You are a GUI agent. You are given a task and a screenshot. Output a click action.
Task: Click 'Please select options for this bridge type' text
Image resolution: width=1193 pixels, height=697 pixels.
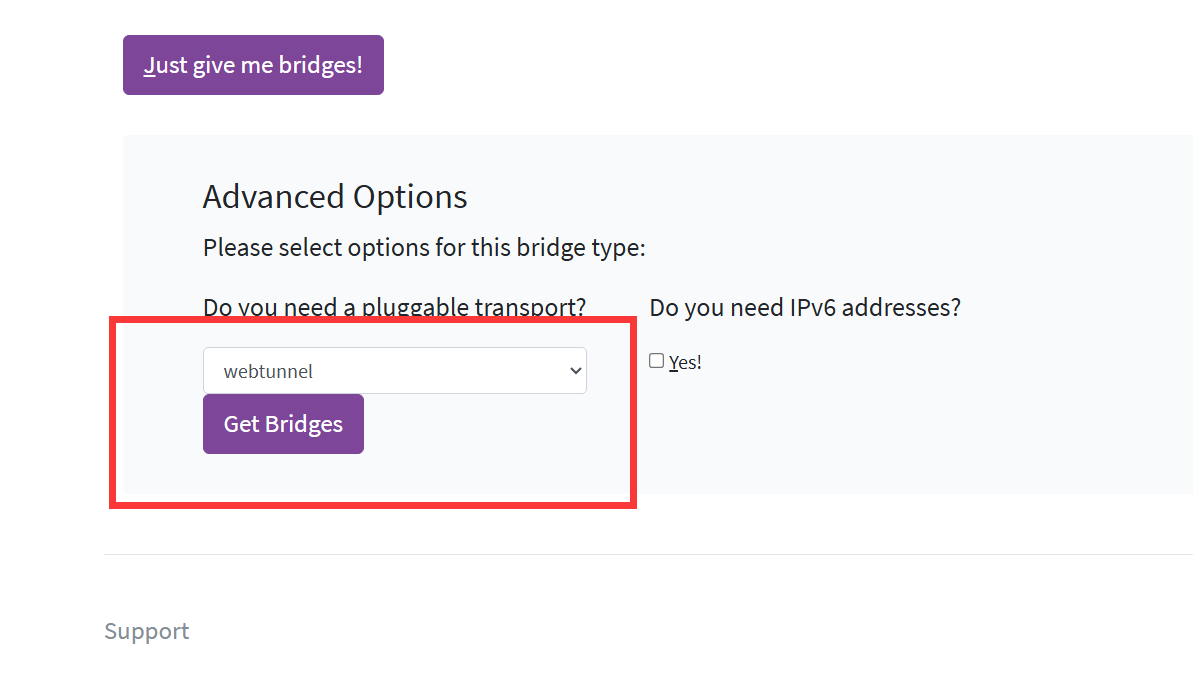[x=424, y=247]
